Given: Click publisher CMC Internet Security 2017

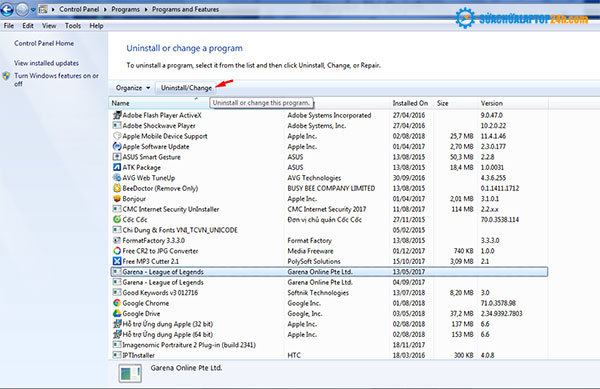Looking at the screenshot, I should coord(327,209).
